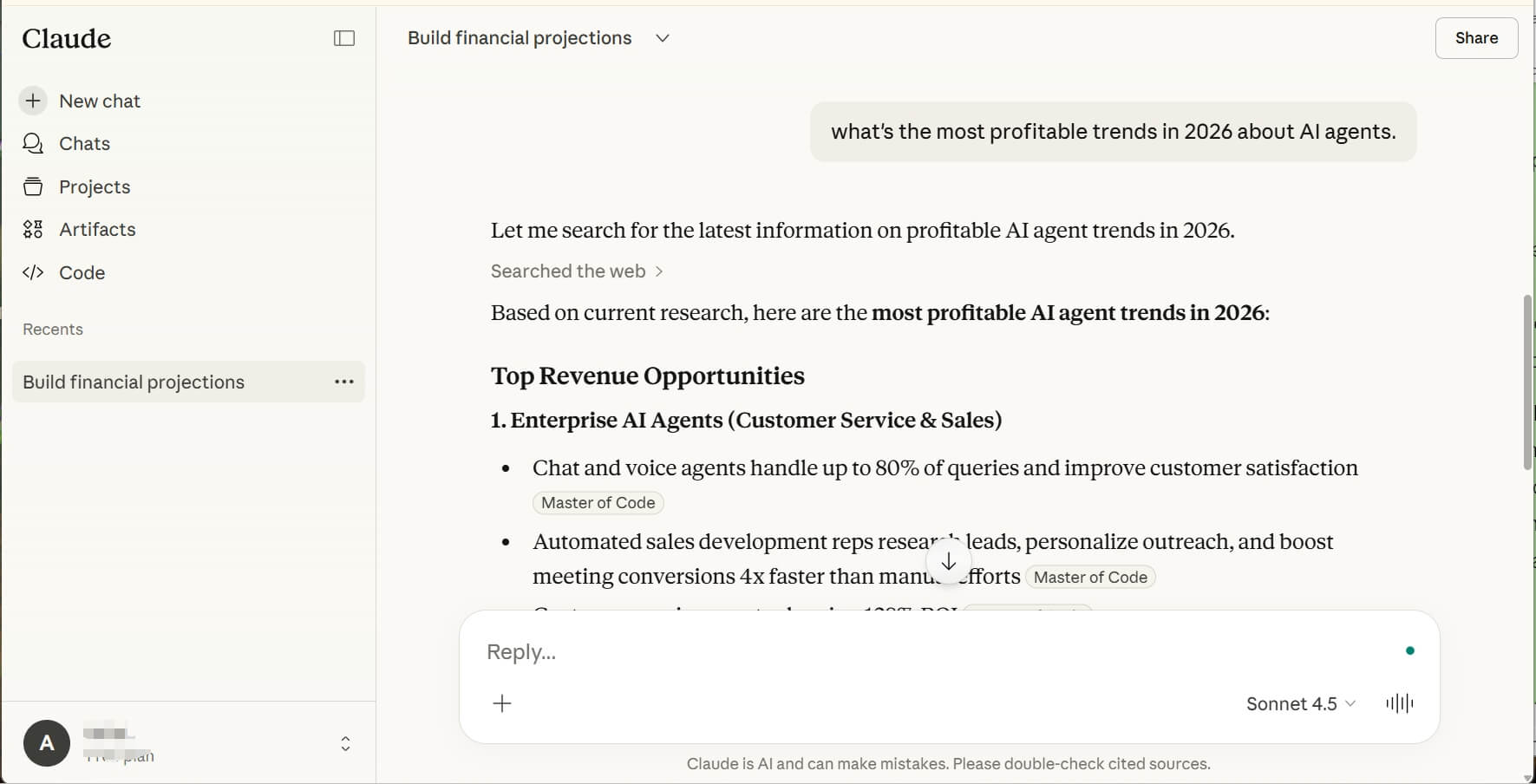Open the Artifacts grid icon
This screenshot has height=784, width=1536.
[33, 230]
